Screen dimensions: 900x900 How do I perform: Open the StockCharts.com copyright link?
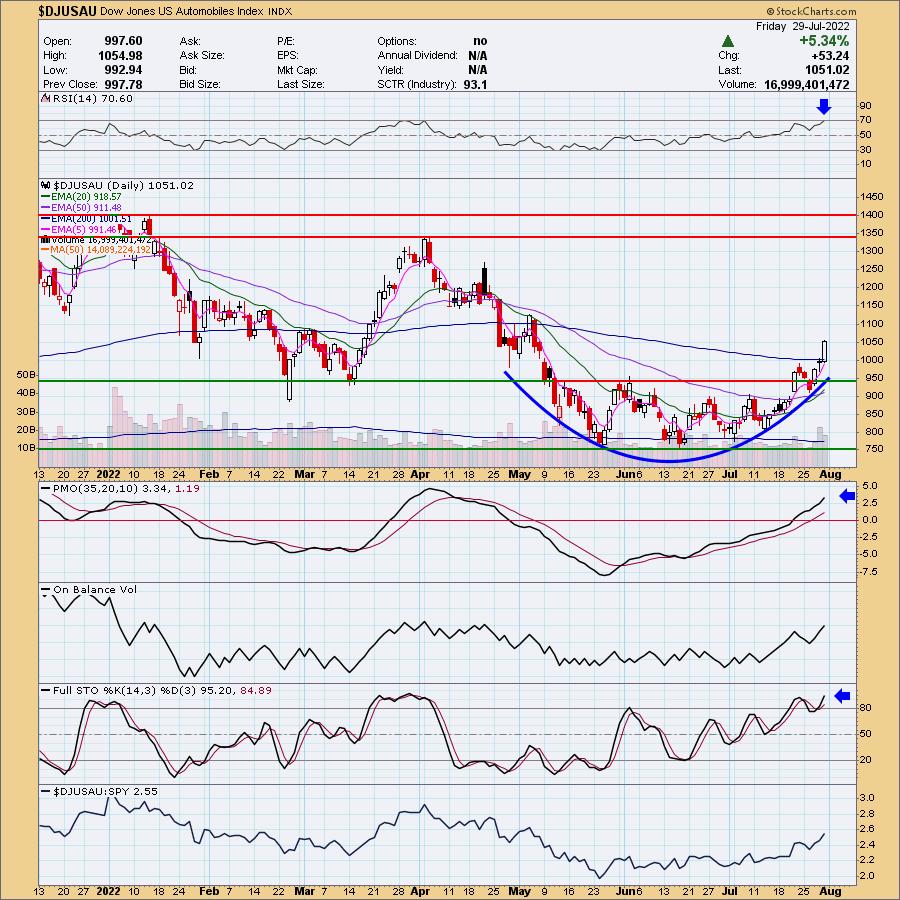811,11
